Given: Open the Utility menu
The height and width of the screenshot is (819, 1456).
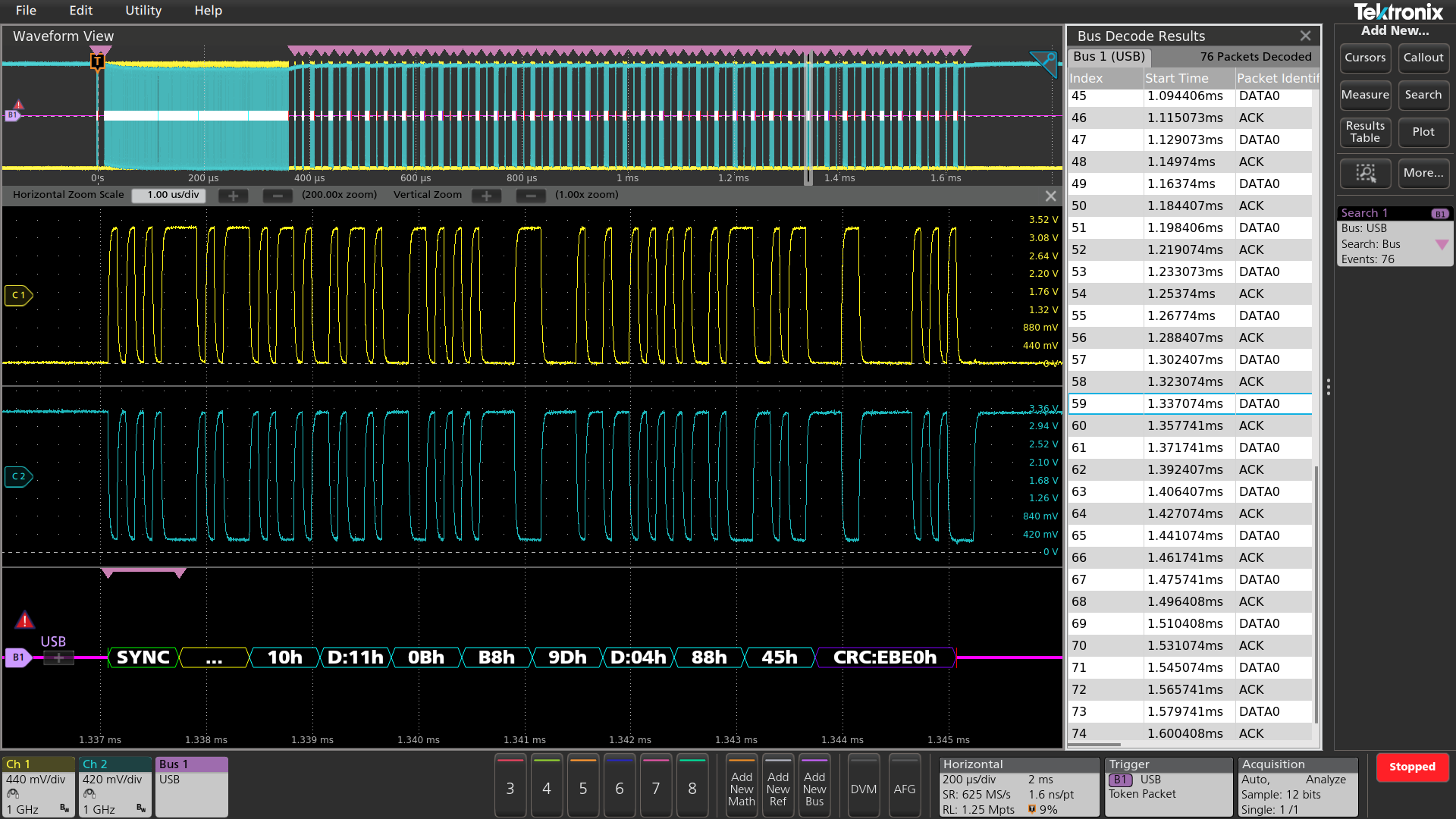Looking at the screenshot, I should pos(143,11).
